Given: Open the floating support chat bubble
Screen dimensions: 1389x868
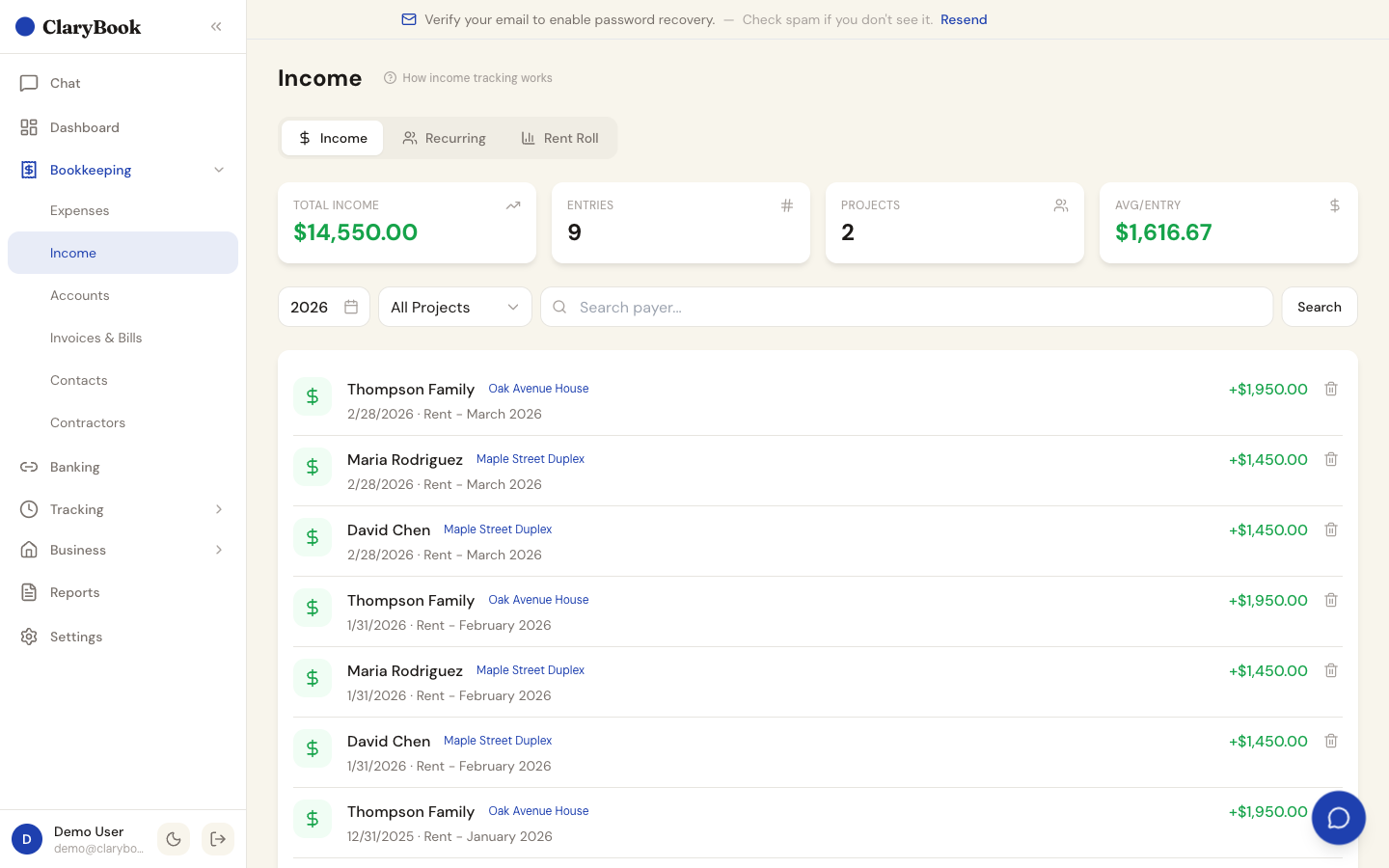Looking at the screenshot, I should pos(1339,818).
